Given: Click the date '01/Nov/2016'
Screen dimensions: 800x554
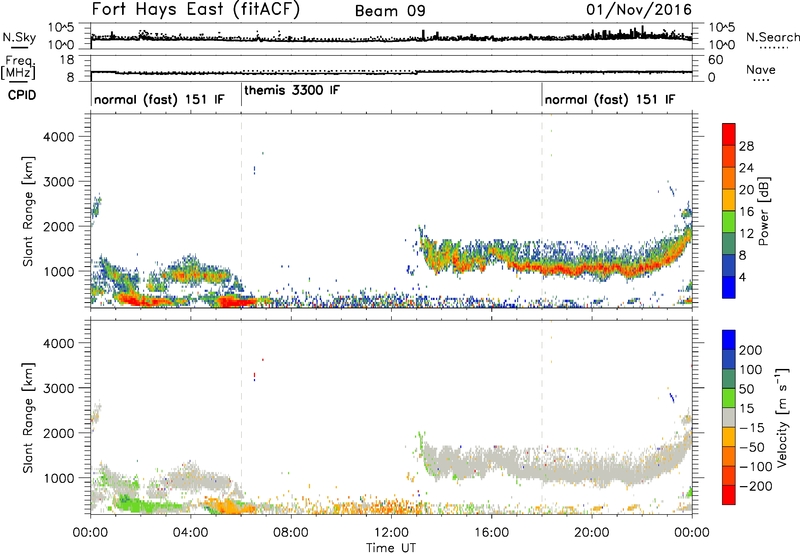Looking at the screenshot, I should [x=639, y=10].
